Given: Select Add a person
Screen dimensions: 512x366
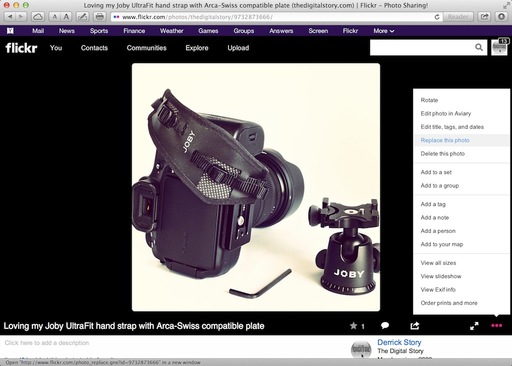Looking at the screenshot, I should point(438,231).
